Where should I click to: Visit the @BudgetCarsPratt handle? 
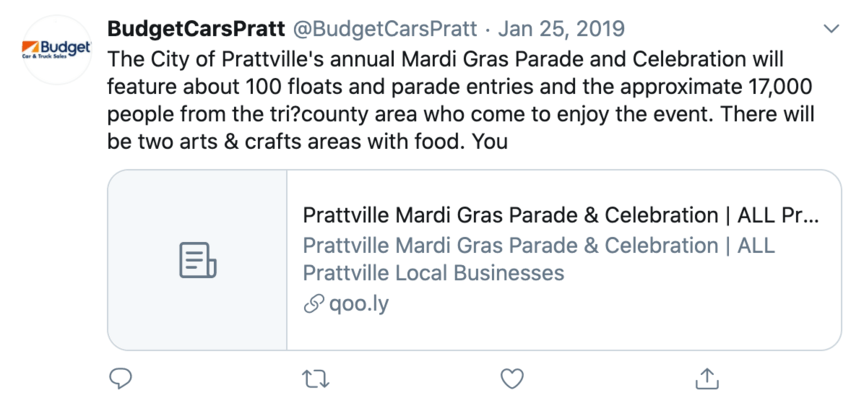coord(384,29)
